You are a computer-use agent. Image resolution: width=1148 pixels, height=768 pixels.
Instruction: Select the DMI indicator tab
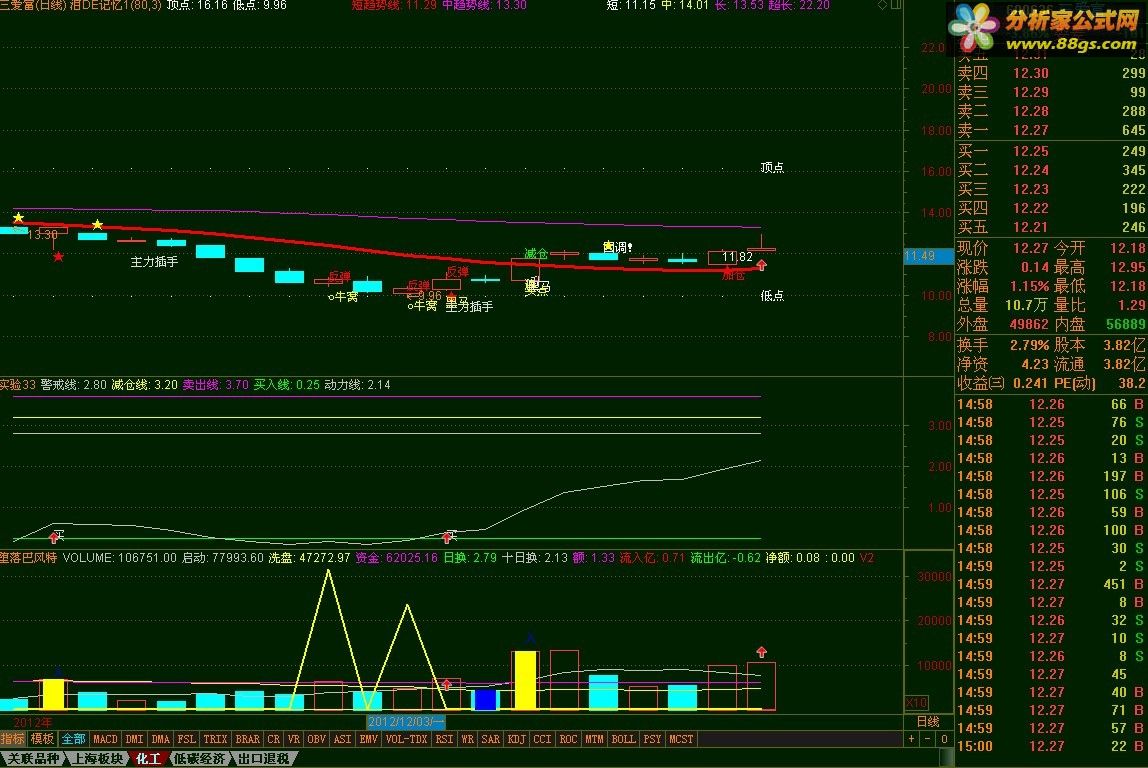134,739
